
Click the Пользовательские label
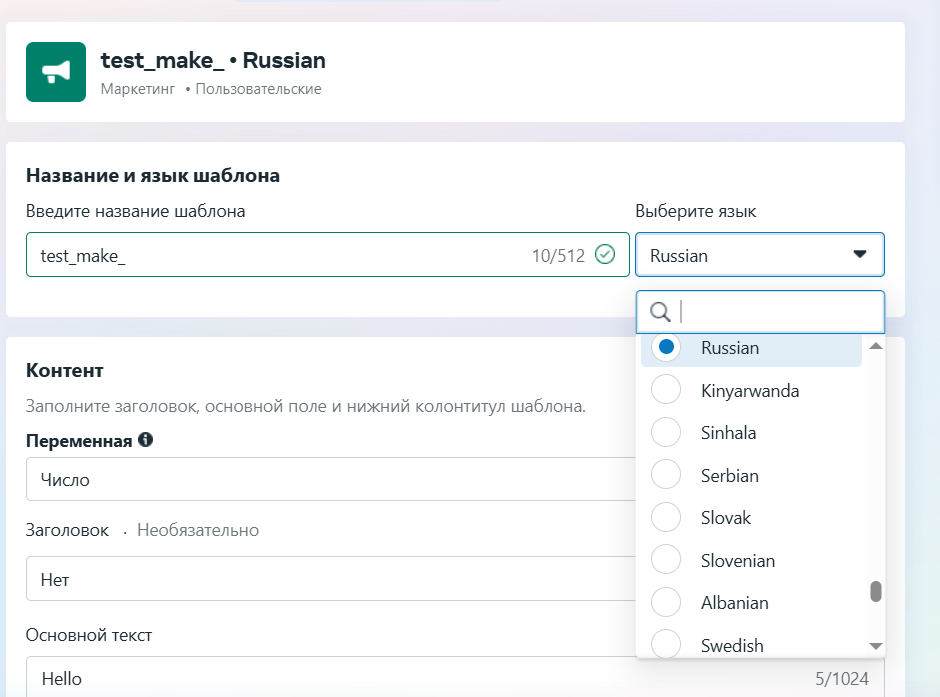coord(258,89)
